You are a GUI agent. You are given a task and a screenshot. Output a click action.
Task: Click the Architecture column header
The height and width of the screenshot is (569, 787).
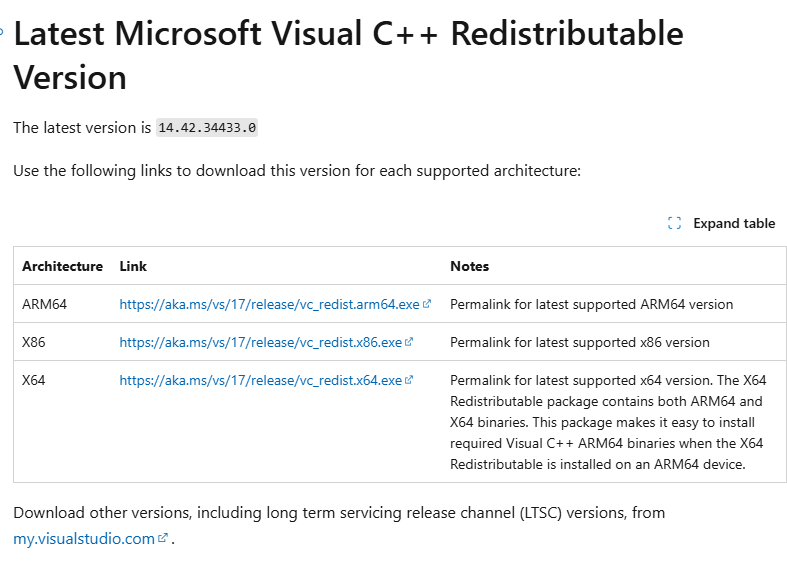(62, 266)
